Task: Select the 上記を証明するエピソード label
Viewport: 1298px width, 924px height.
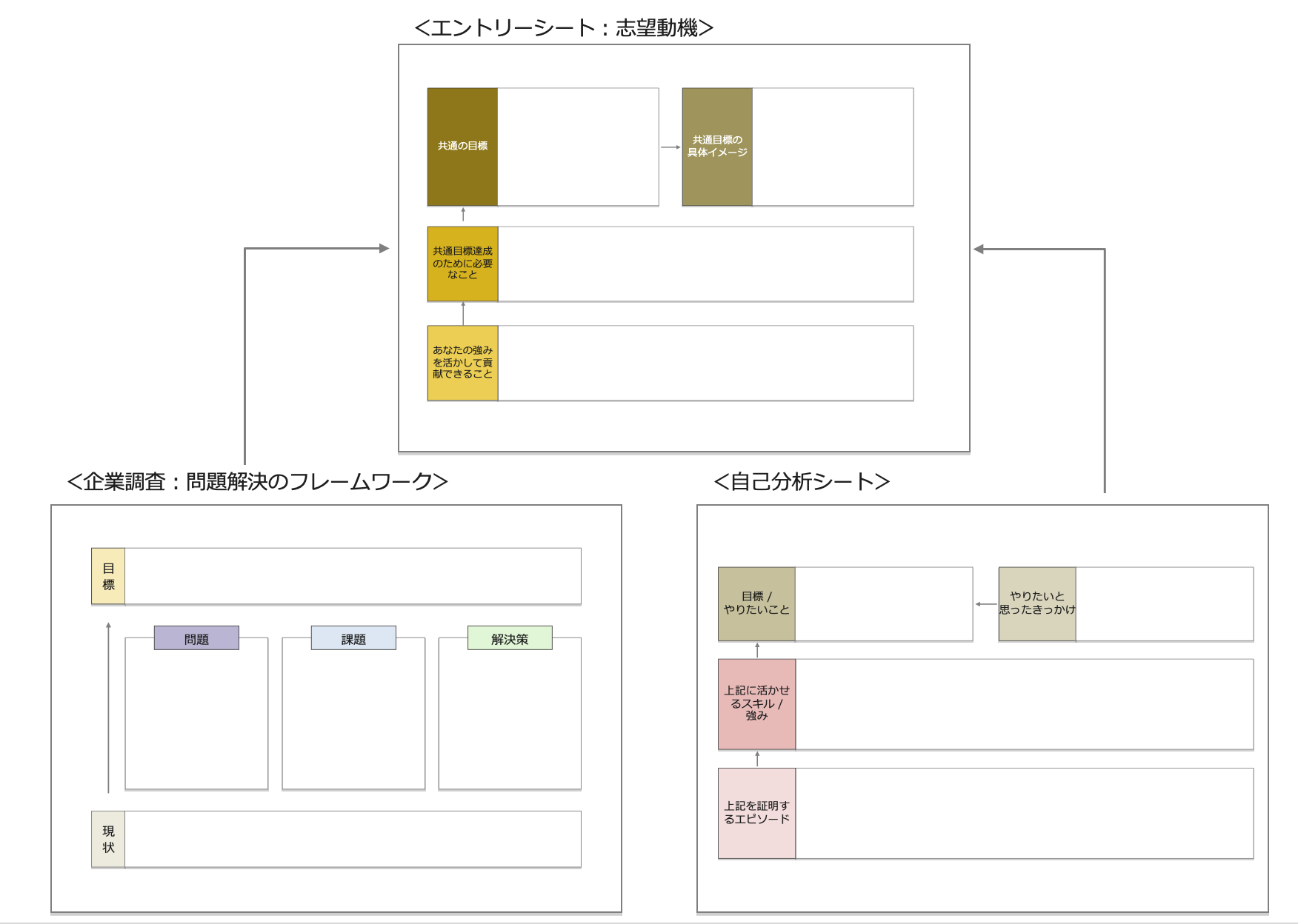Action: pos(757,813)
